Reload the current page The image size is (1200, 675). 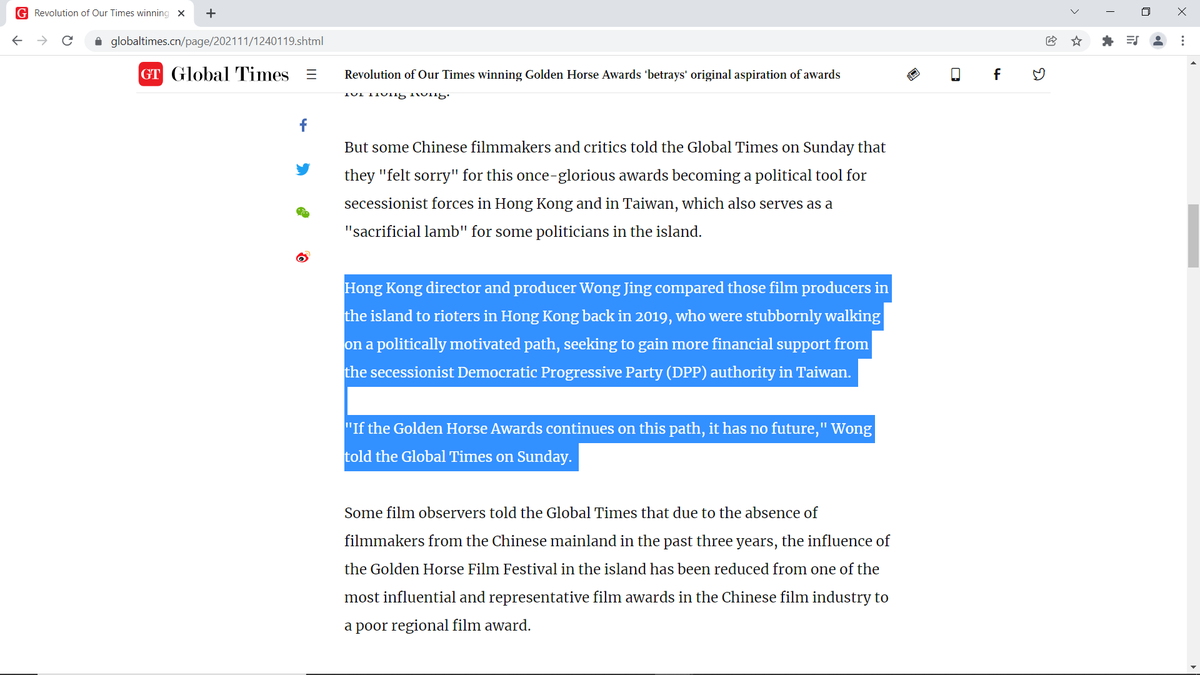coord(67,41)
